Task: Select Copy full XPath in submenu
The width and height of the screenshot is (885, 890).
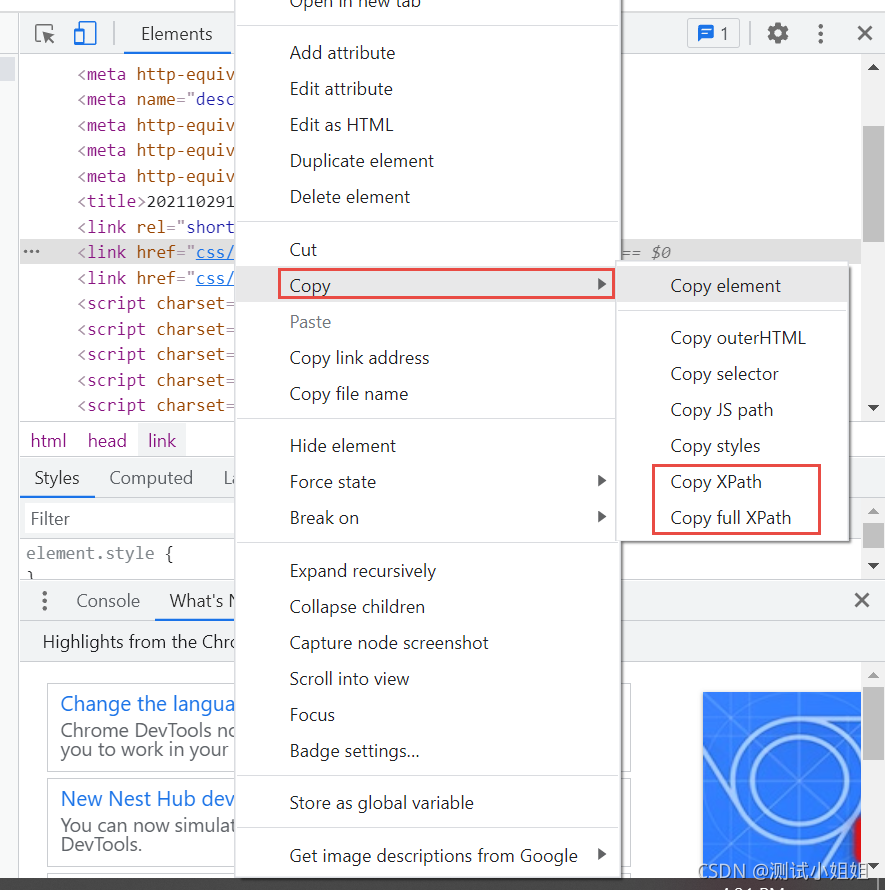Action: click(732, 518)
